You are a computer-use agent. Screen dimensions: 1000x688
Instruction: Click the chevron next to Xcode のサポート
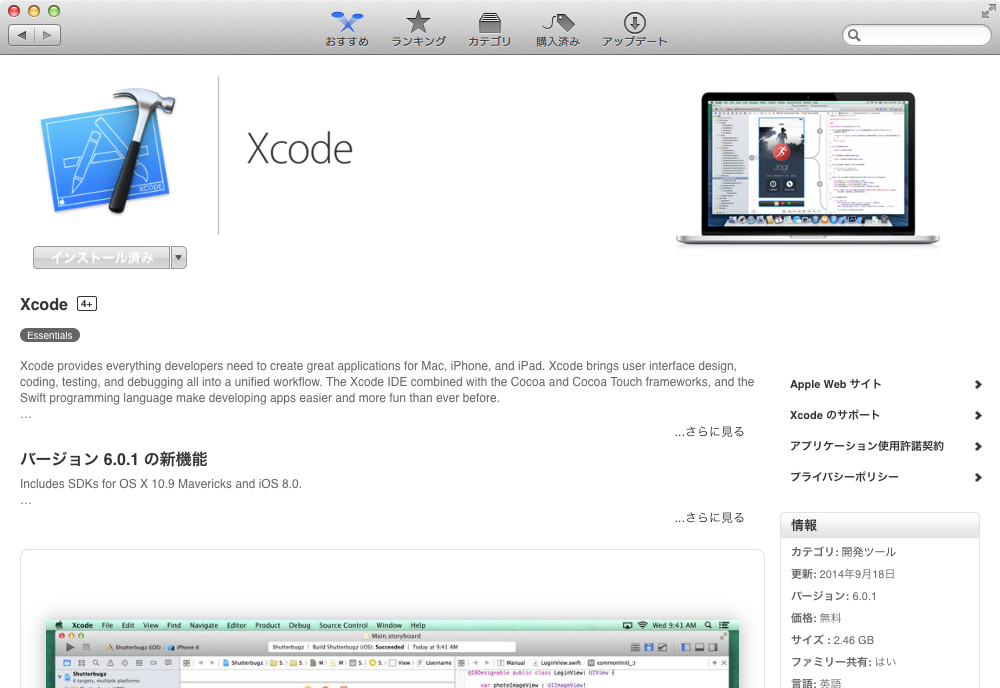978,416
